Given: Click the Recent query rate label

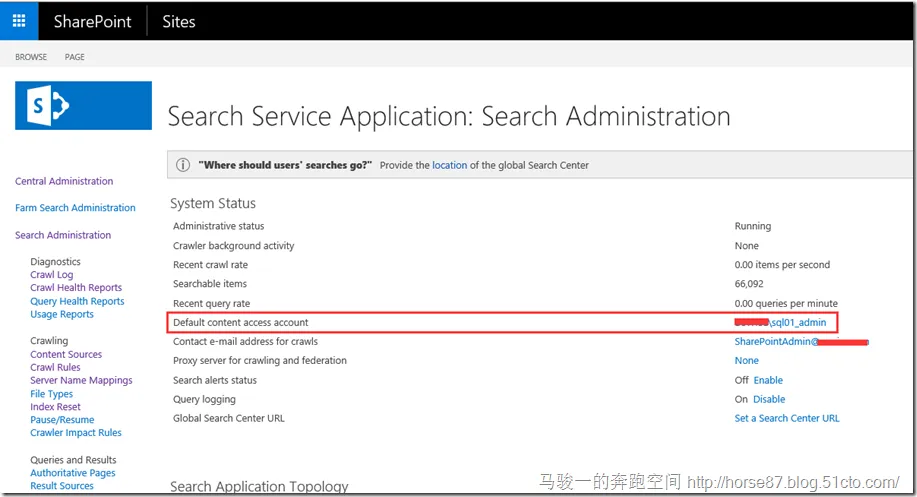Looking at the screenshot, I should click(212, 304).
